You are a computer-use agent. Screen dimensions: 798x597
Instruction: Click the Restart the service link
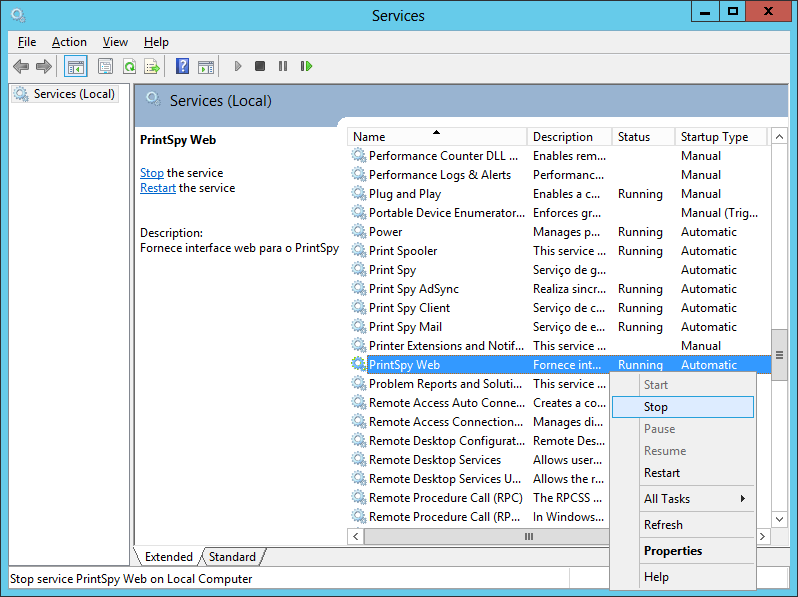click(158, 188)
